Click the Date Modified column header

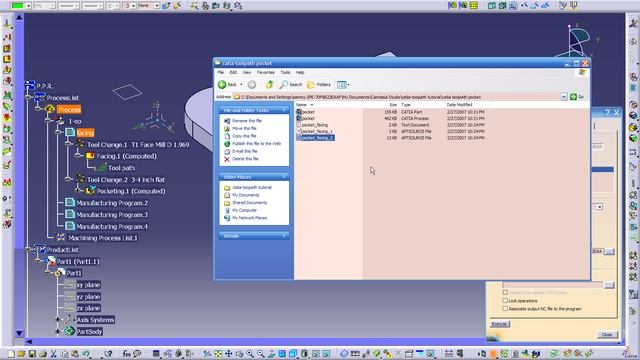coord(467,105)
